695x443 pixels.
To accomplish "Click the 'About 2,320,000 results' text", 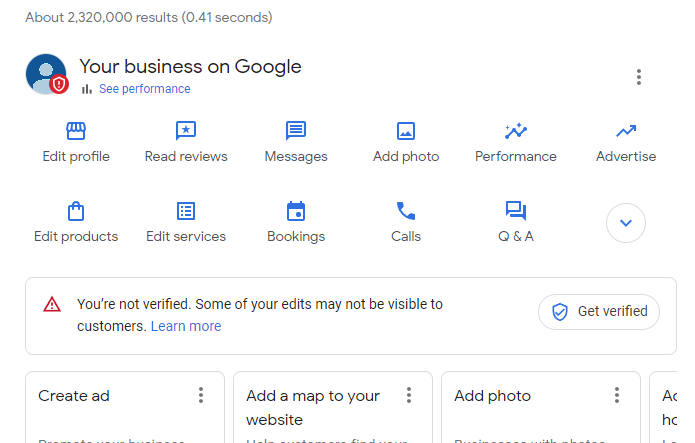I will point(148,17).
